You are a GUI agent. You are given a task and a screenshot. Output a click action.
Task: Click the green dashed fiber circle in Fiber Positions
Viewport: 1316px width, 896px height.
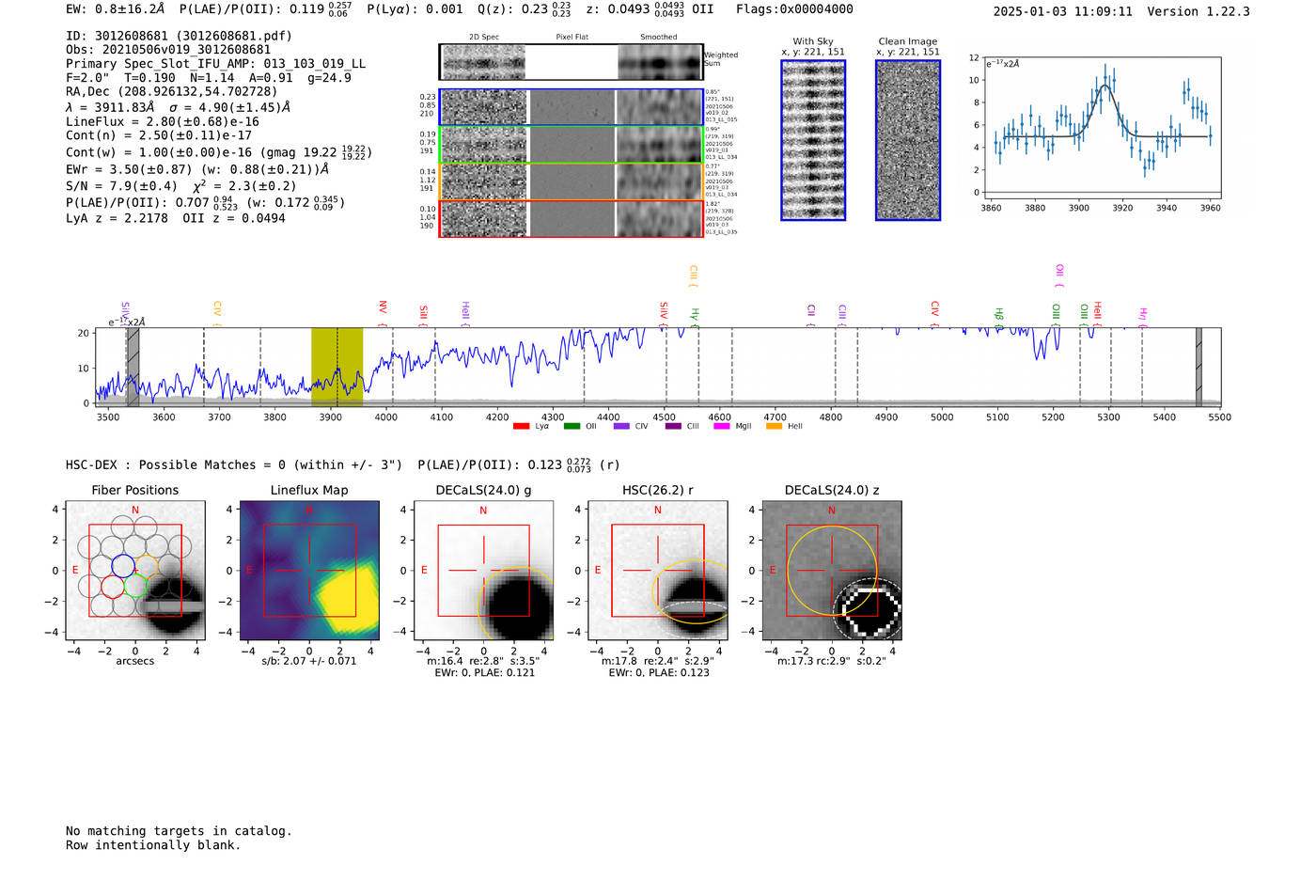click(135, 587)
